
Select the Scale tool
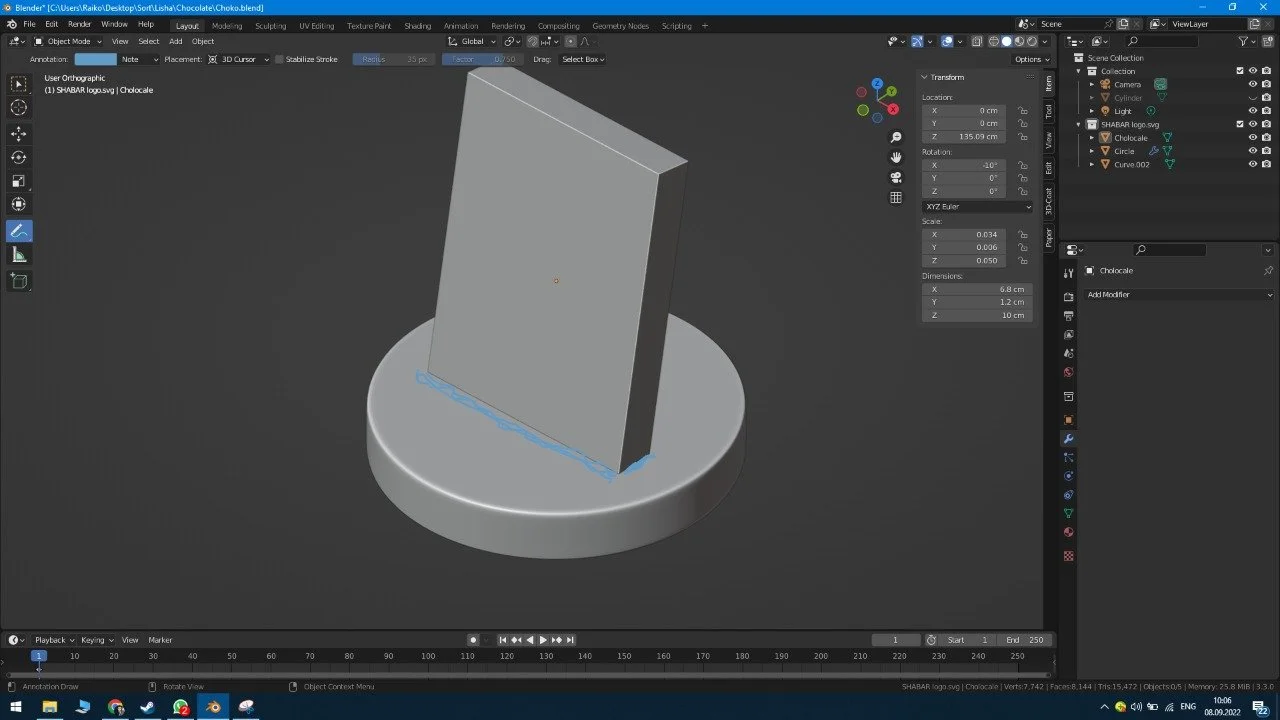point(19,181)
